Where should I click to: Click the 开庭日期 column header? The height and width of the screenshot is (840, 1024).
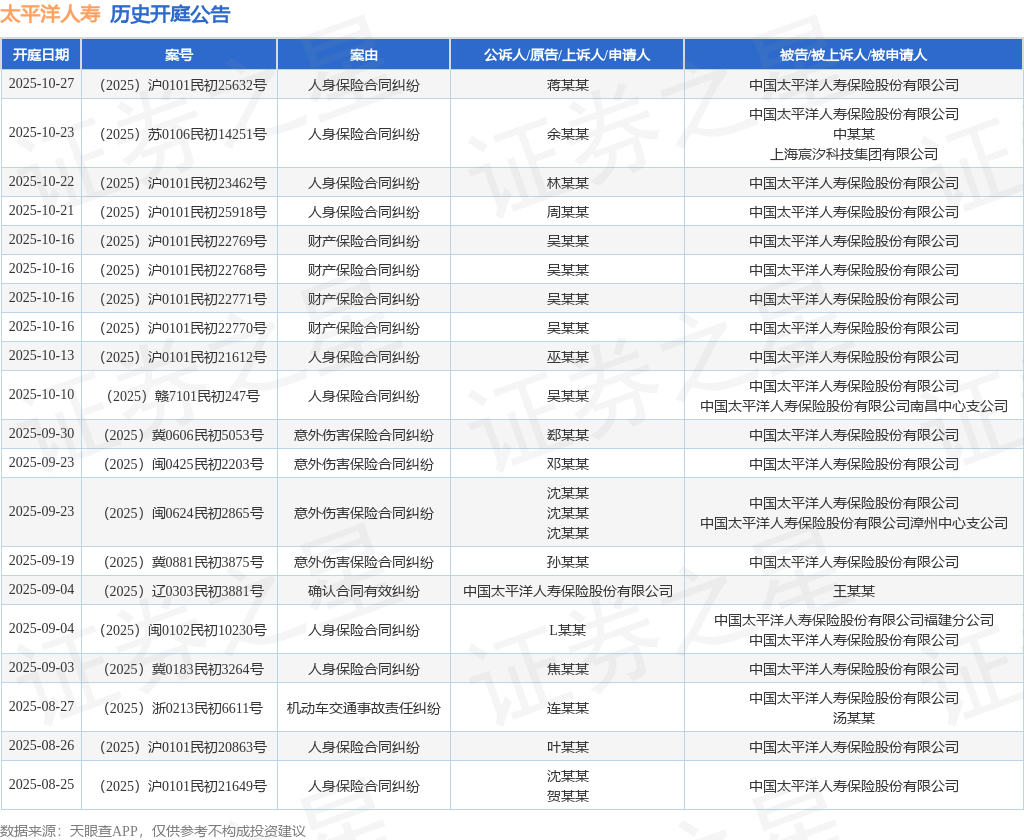41,55
